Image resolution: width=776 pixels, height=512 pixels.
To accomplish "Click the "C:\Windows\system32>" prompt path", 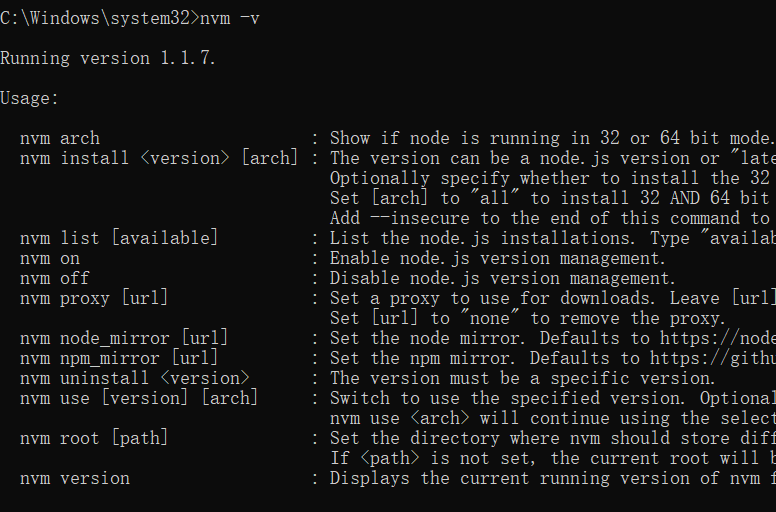I will (100, 18).
